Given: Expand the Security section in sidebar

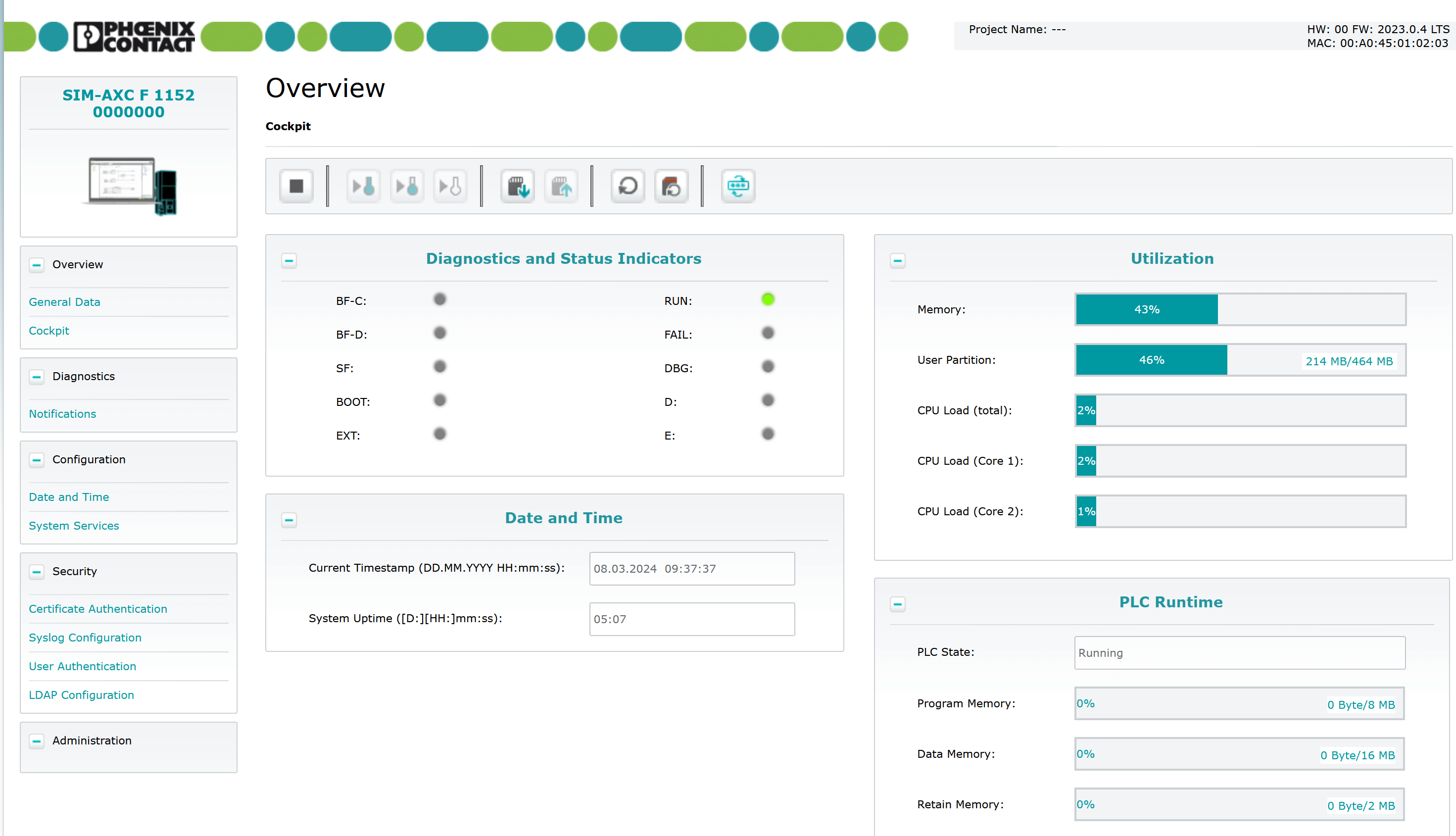Looking at the screenshot, I should [37, 571].
